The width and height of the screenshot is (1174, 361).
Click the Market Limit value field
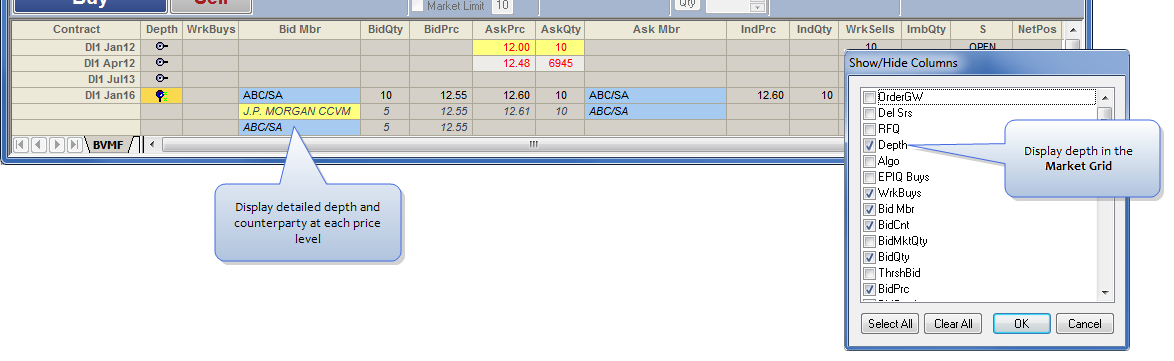point(502,6)
